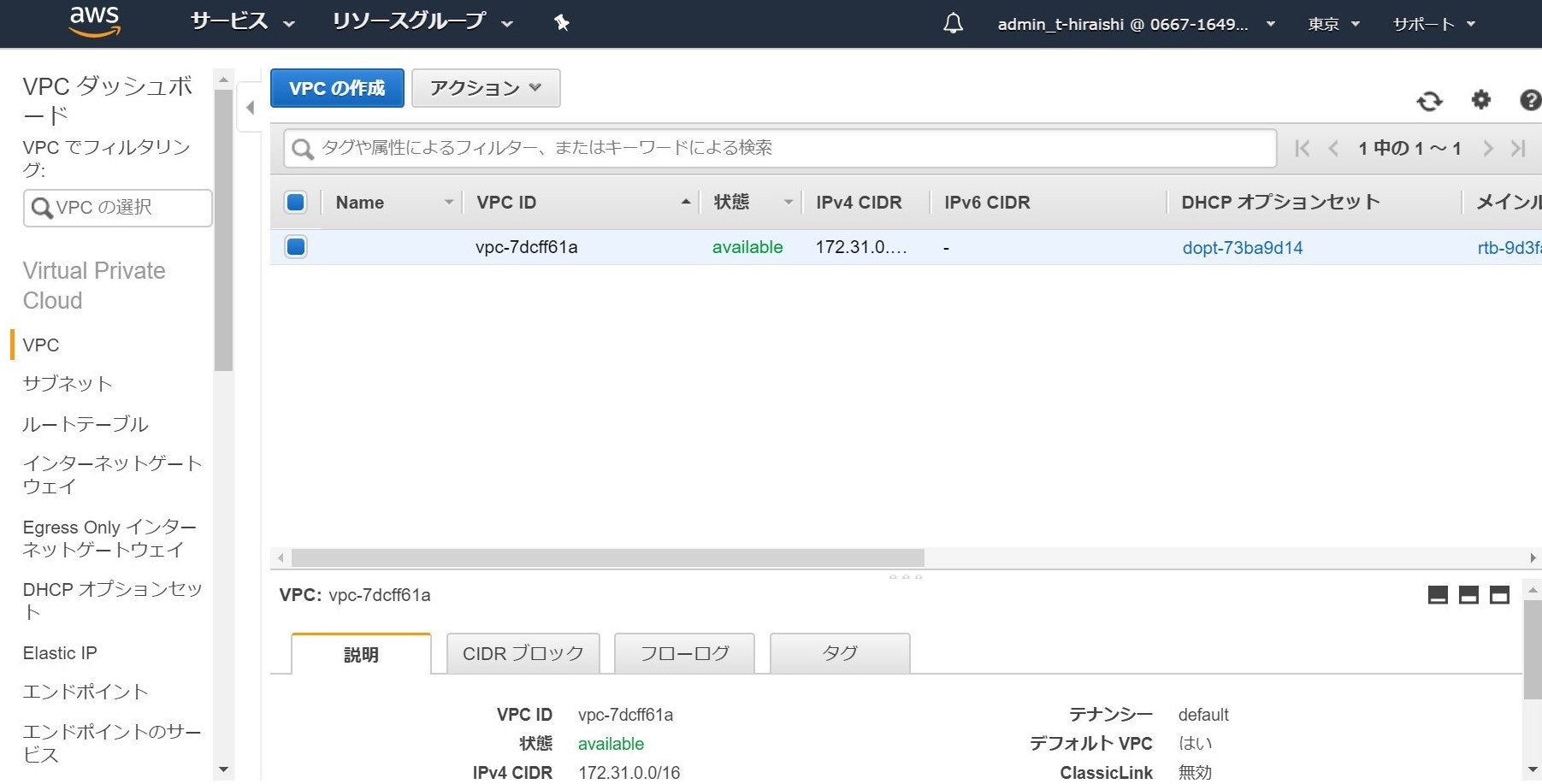Set details pane to split layout

pyautogui.click(x=1468, y=595)
